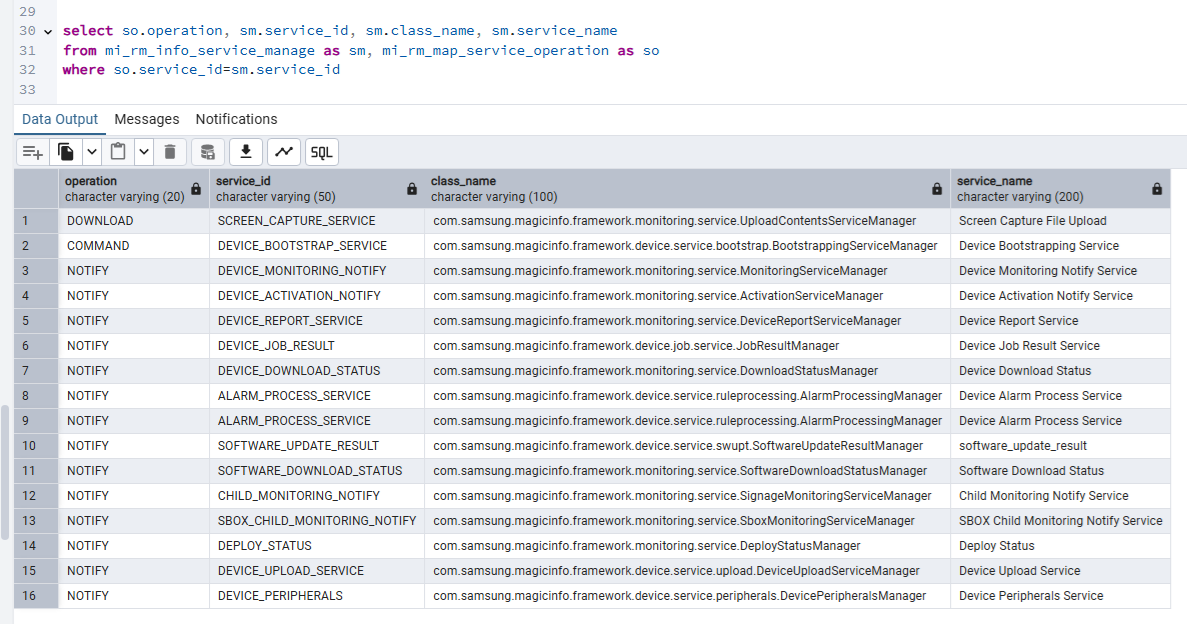1187x624 pixels.
Task: Click the Save data changes icon
Action: 208,152
